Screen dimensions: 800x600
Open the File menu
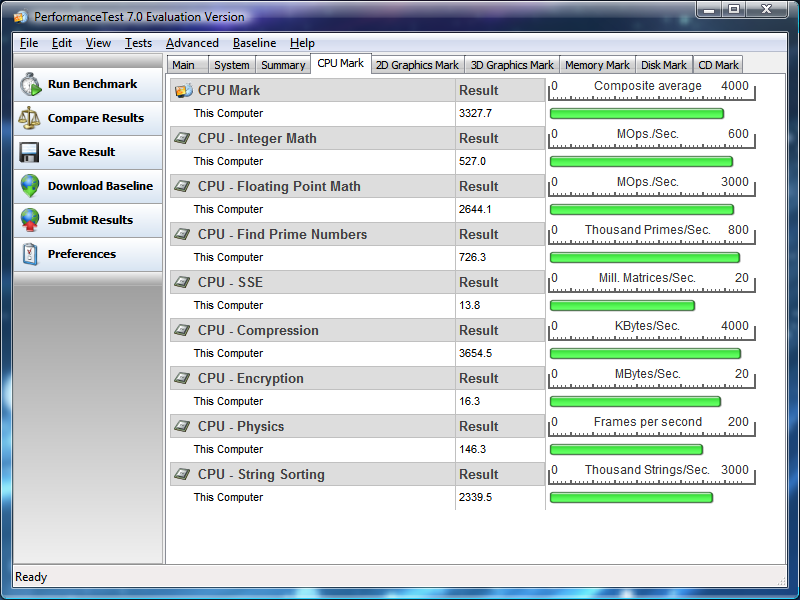coord(29,43)
